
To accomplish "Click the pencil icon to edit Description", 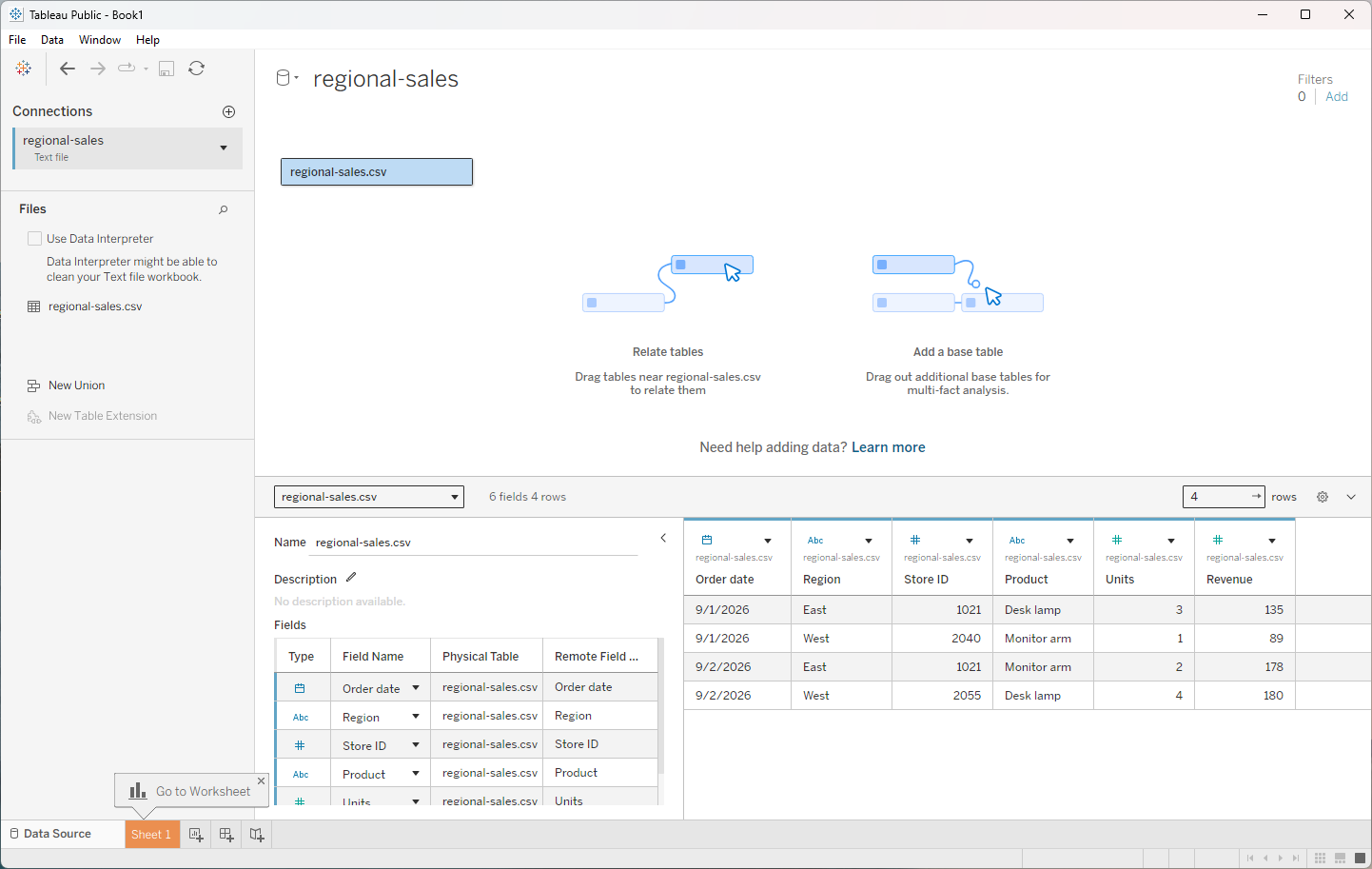I will pos(351,577).
